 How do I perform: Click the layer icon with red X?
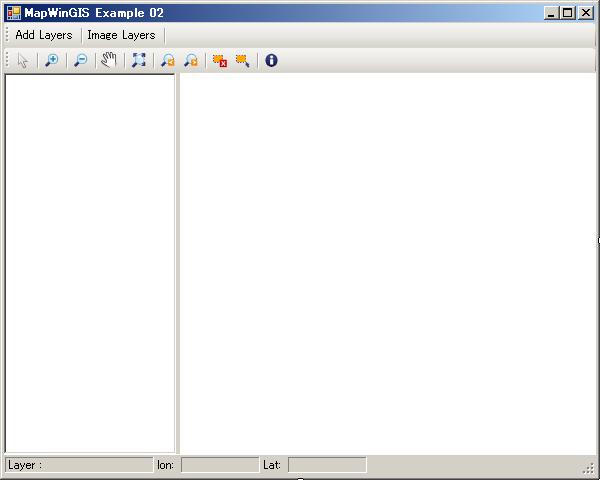[219, 60]
